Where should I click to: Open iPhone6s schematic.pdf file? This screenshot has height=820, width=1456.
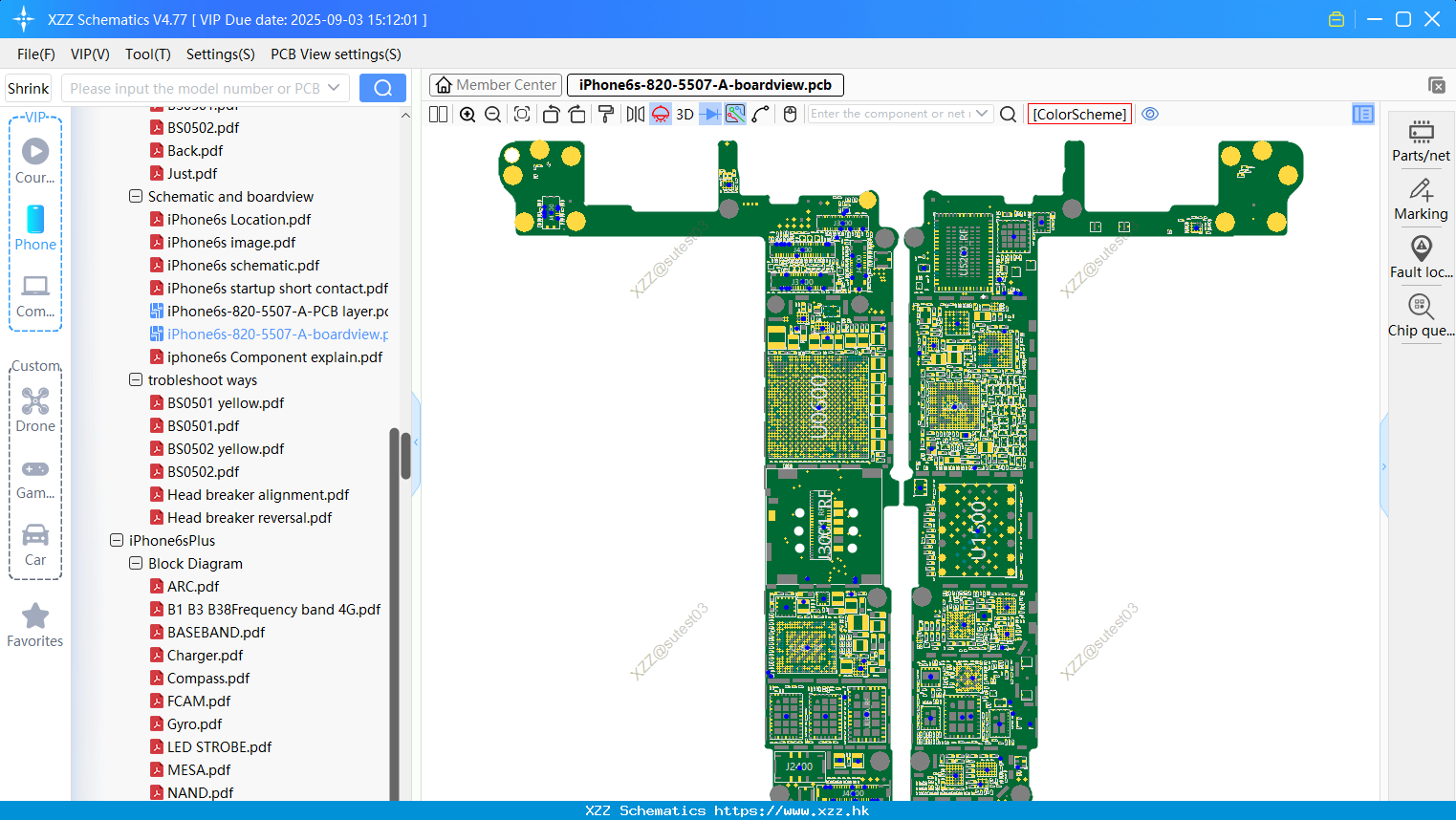[243, 266]
